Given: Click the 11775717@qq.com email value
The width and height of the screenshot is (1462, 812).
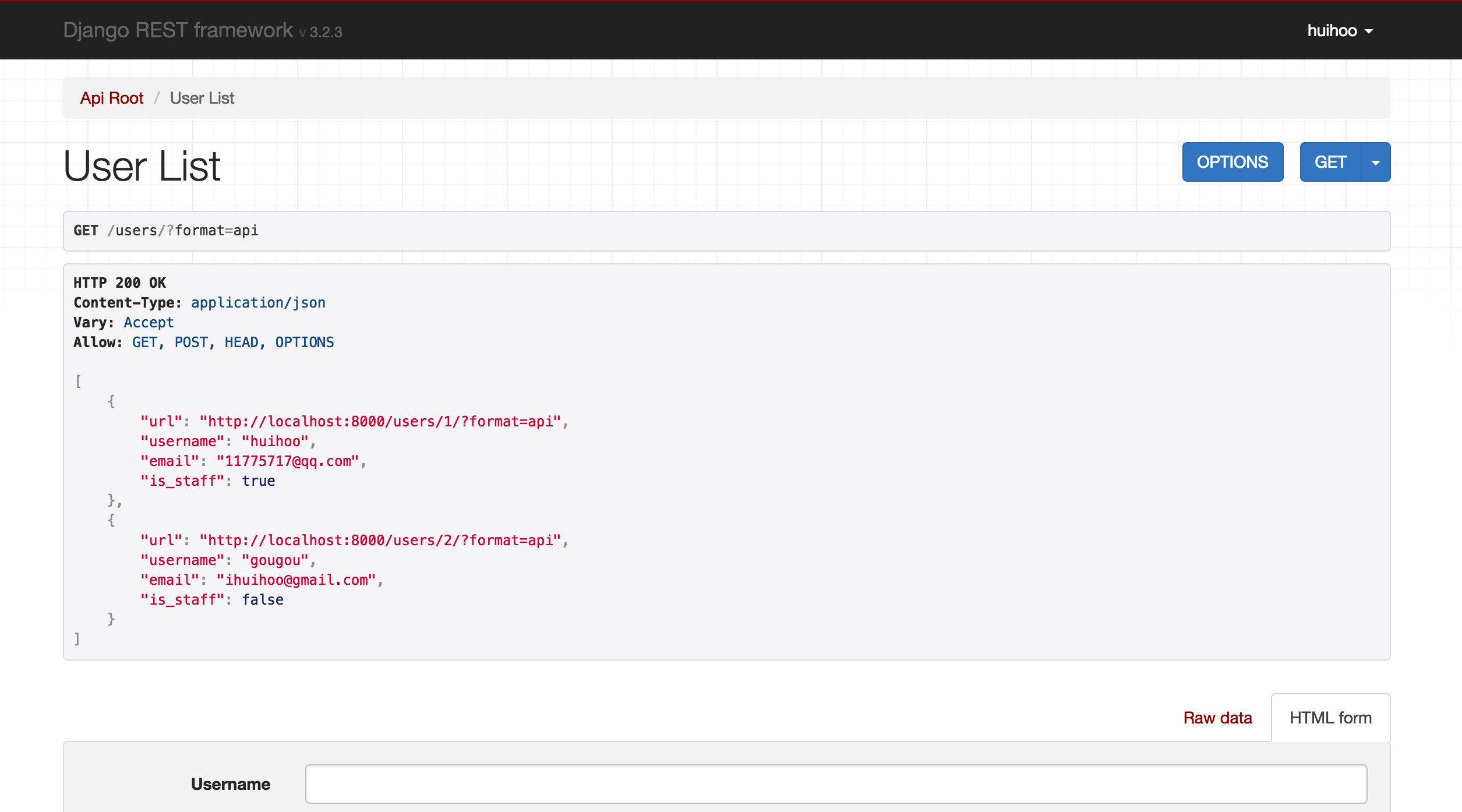Looking at the screenshot, I should tap(288, 461).
